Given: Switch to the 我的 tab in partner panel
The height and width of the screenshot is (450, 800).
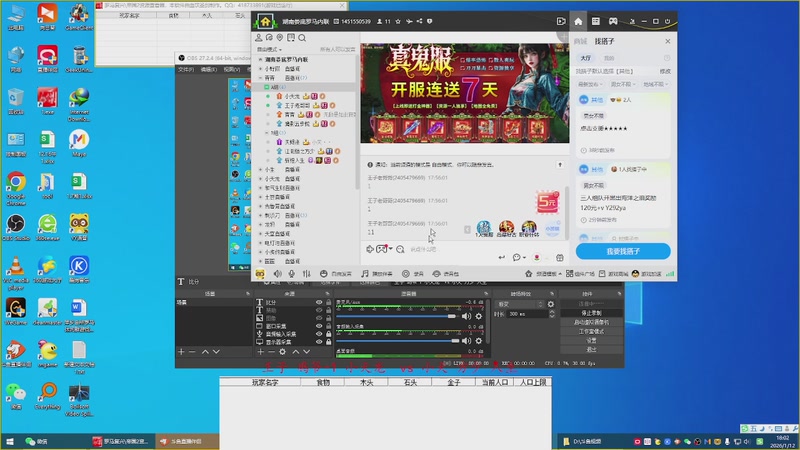Looking at the screenshot, I should [609, 58].
